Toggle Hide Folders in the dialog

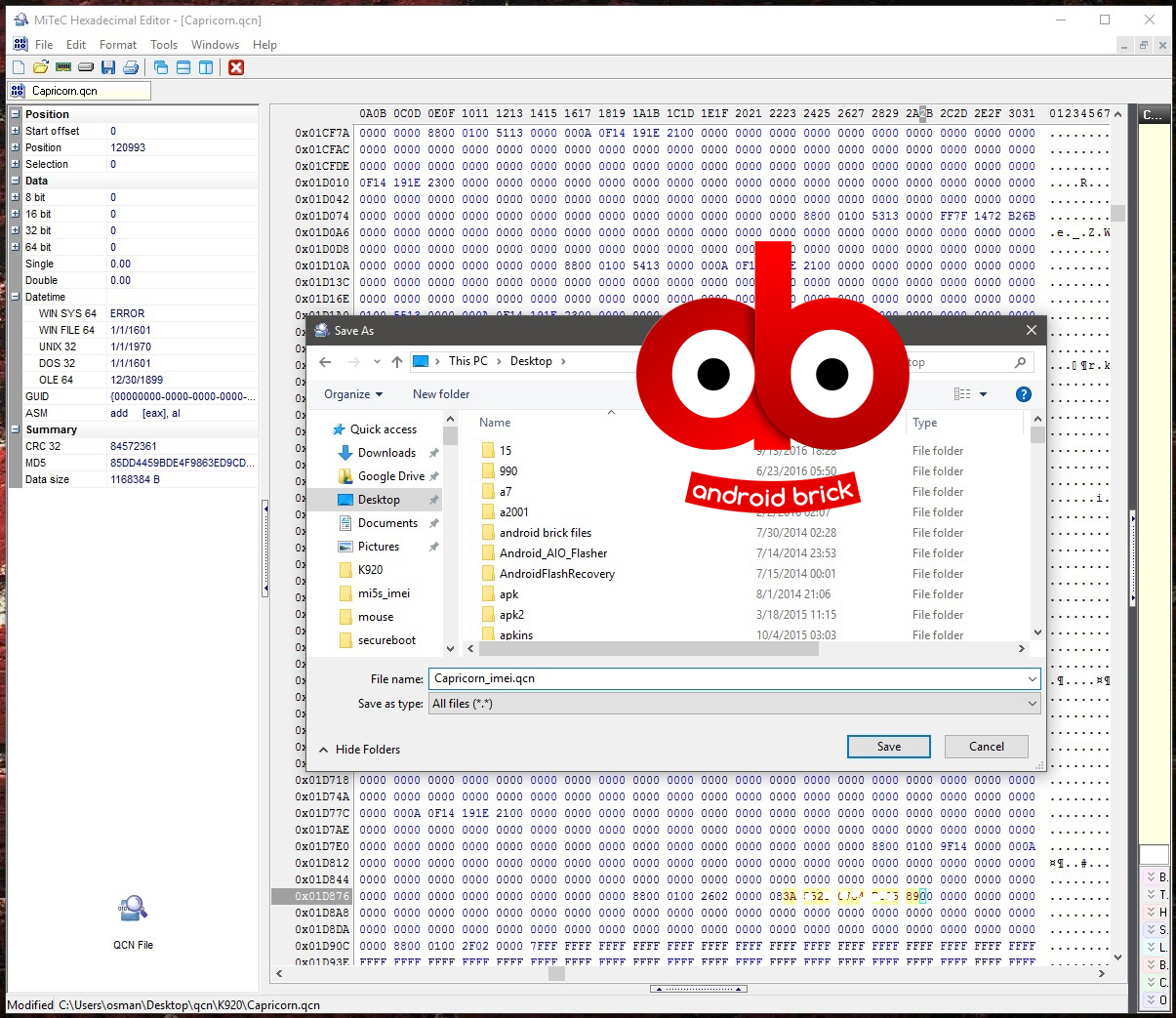point(359,750)
